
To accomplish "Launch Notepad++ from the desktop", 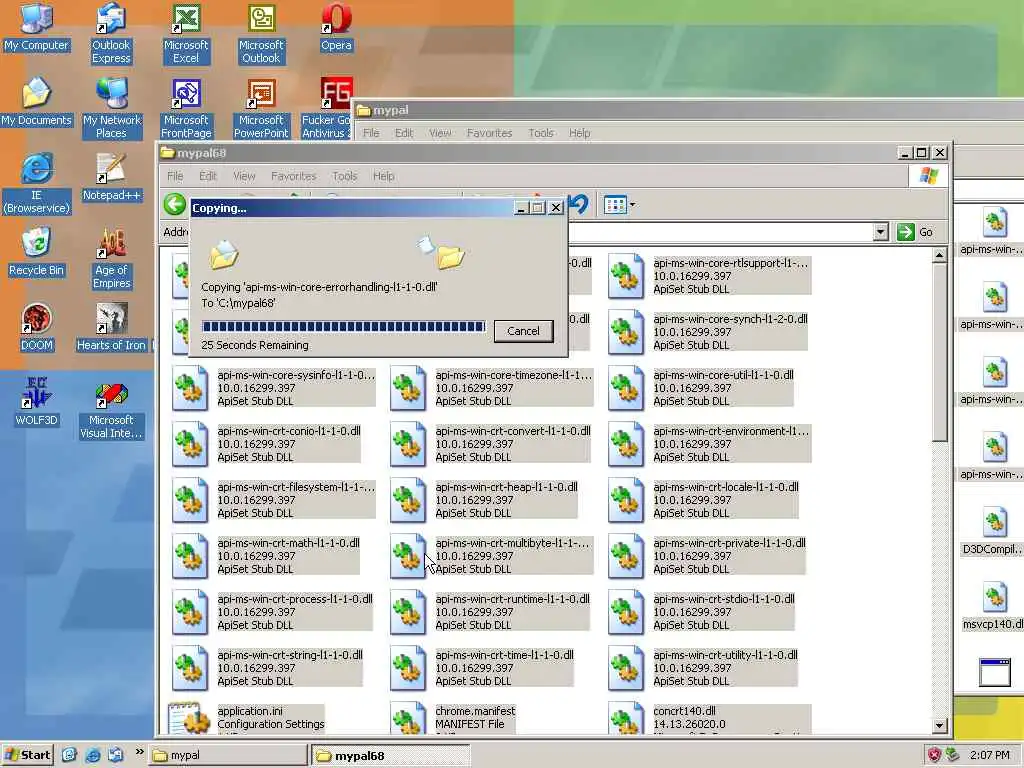I will click(x=111, y=178).
